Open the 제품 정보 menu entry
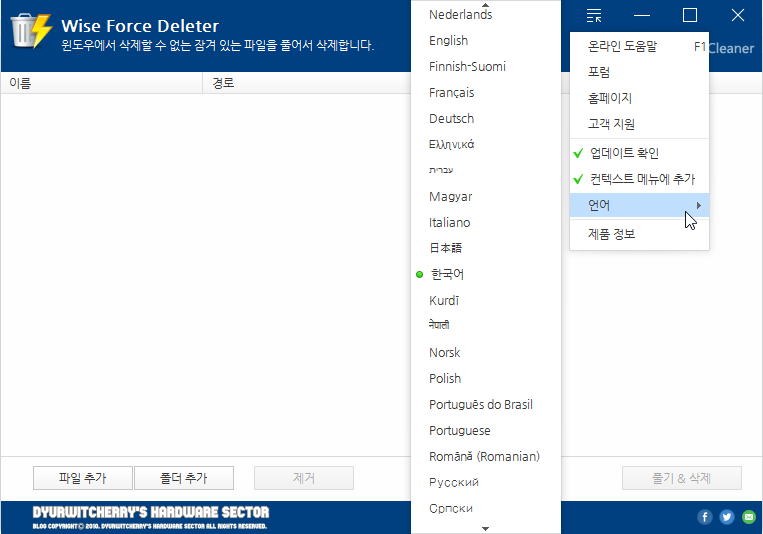 639,234
